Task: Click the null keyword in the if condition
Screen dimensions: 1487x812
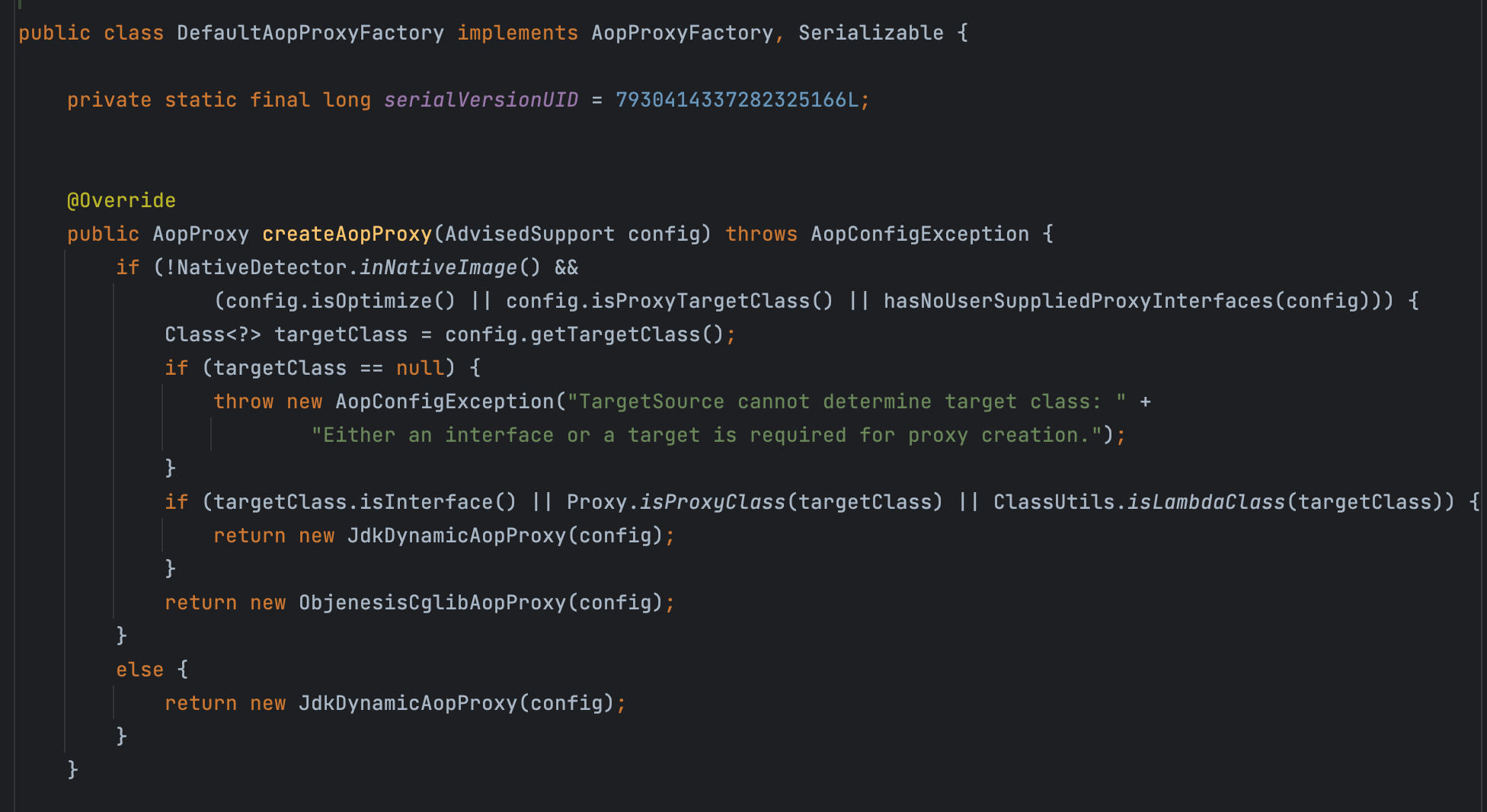Action: point(420,368)
